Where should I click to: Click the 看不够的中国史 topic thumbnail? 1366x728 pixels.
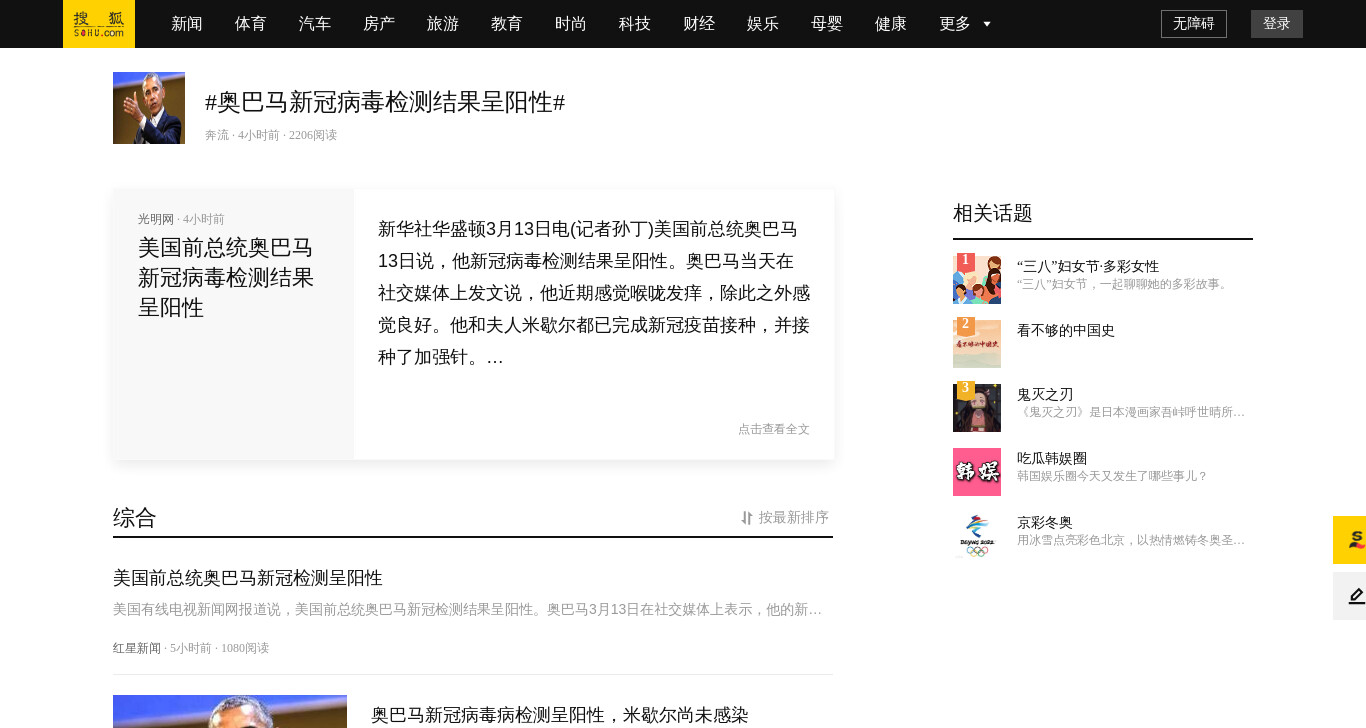(977, 343)
